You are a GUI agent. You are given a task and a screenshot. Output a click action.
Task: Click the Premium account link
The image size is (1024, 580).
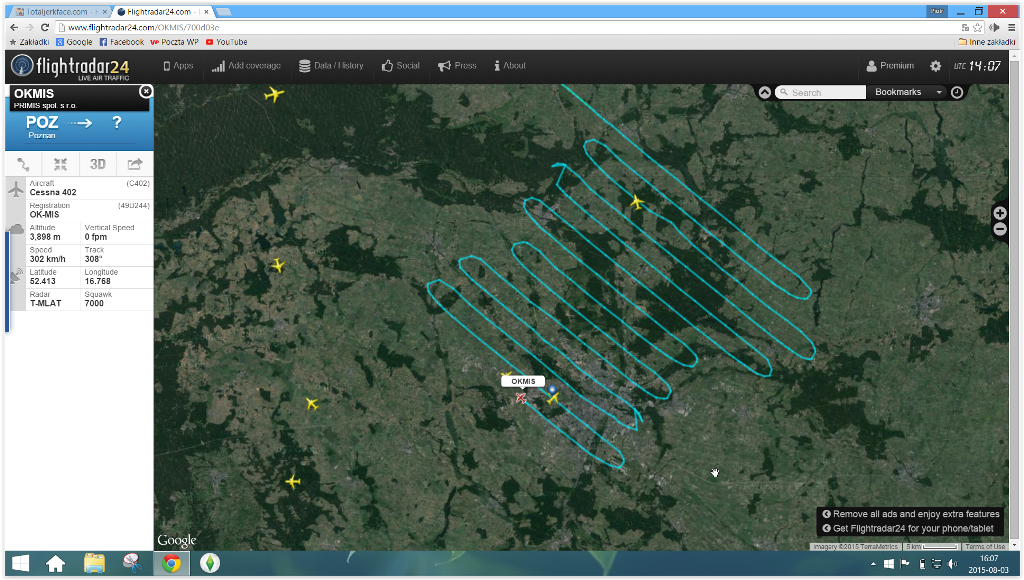(890, 66)
